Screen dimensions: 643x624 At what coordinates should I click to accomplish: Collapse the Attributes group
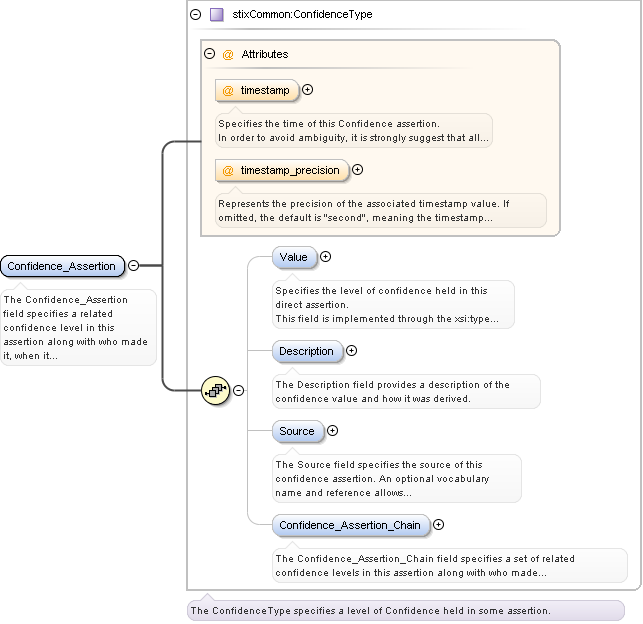pyautogui.click(x=210, y=54)
